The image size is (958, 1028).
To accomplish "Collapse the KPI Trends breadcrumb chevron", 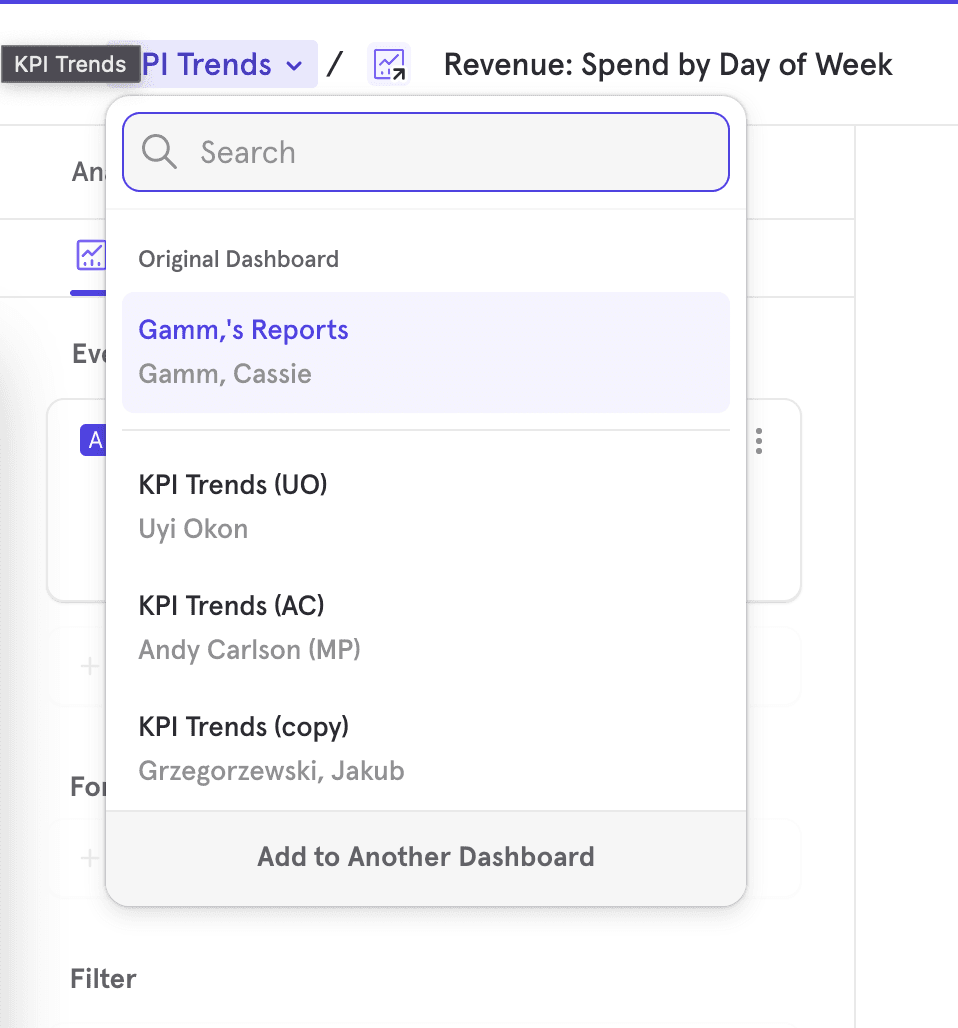I will coord(294,66).
